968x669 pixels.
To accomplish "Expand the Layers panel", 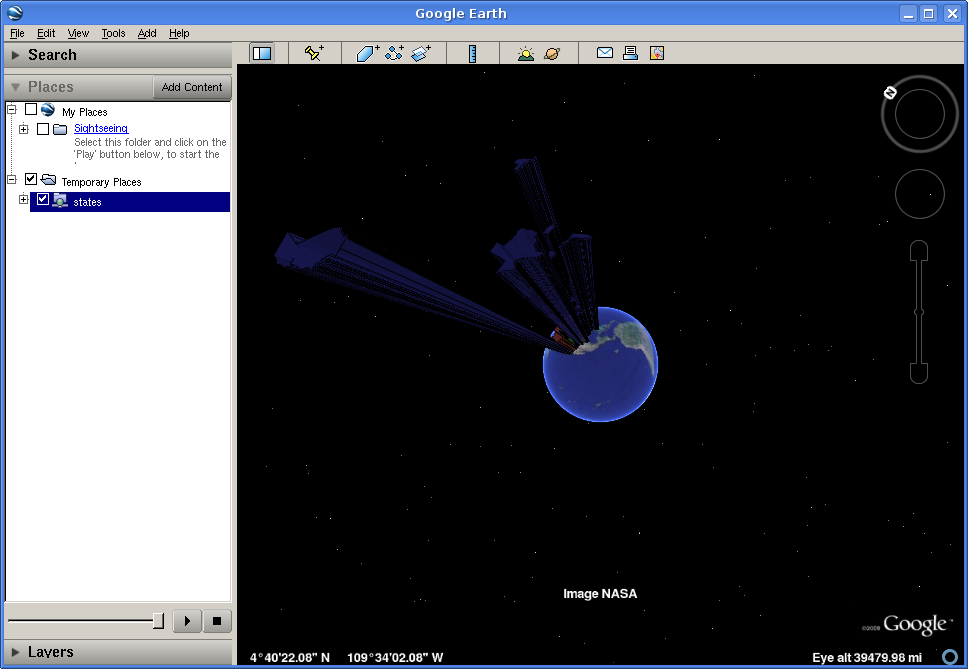I will (50, 652).
